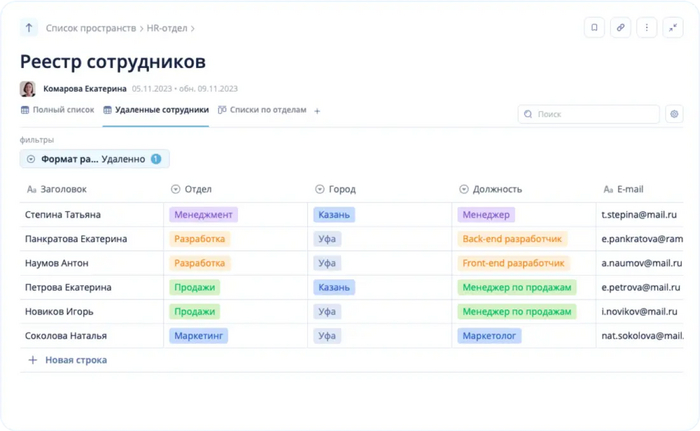Click dropdown icon in Формат работы filter
The width and height of the screenshot is (700, 431).
31,159
